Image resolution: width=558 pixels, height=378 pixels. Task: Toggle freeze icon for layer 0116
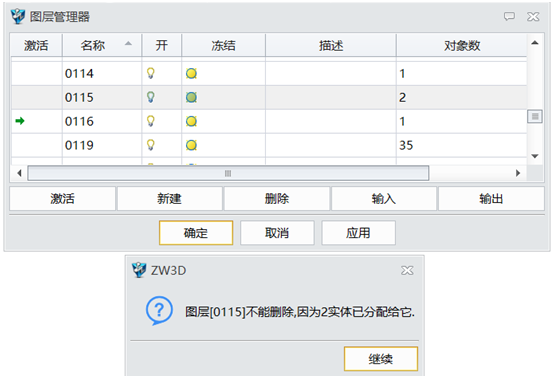coord(191,121)
